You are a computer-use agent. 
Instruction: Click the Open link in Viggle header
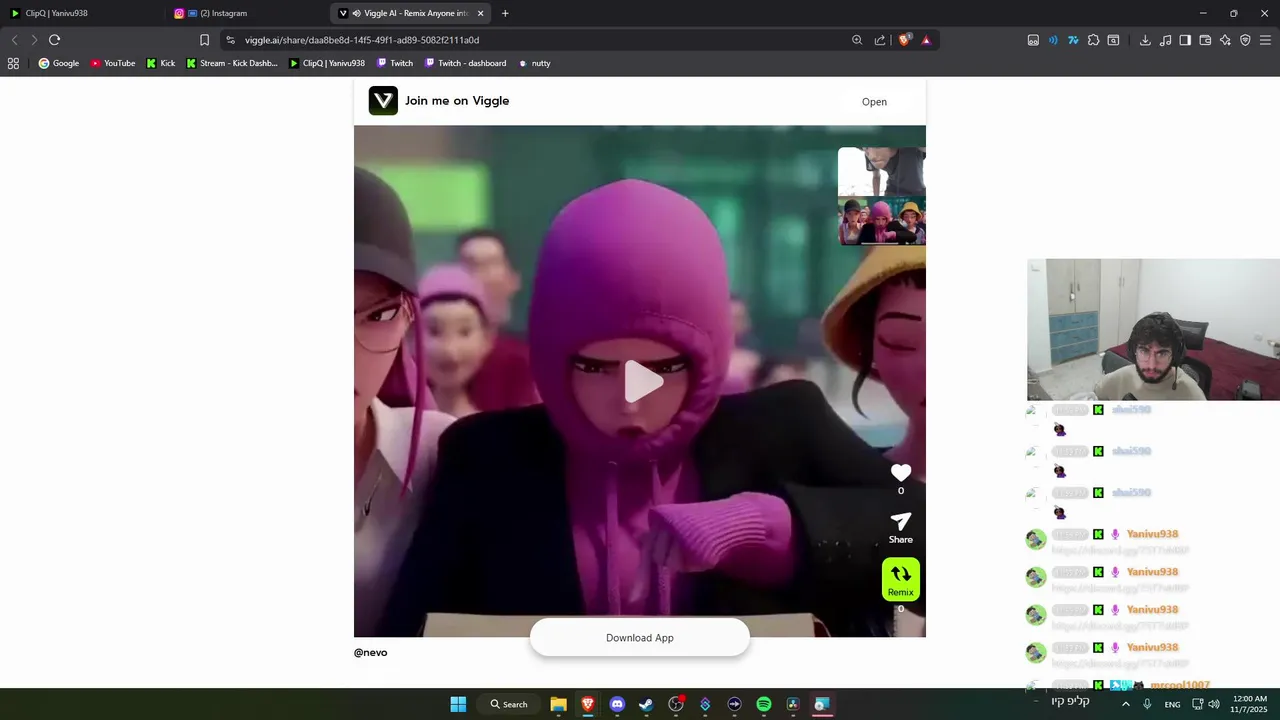click(874, 102)
